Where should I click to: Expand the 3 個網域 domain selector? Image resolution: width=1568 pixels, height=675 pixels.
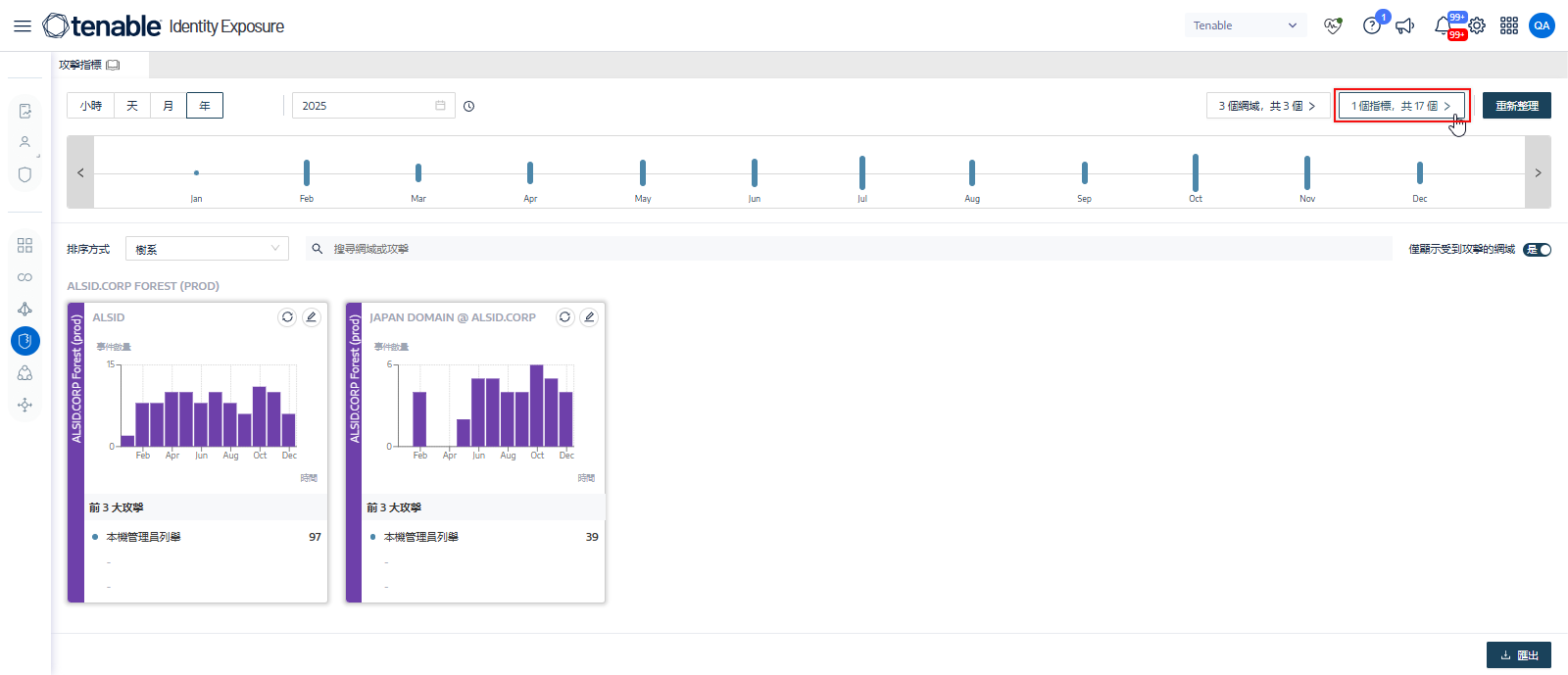point(1267,106)
